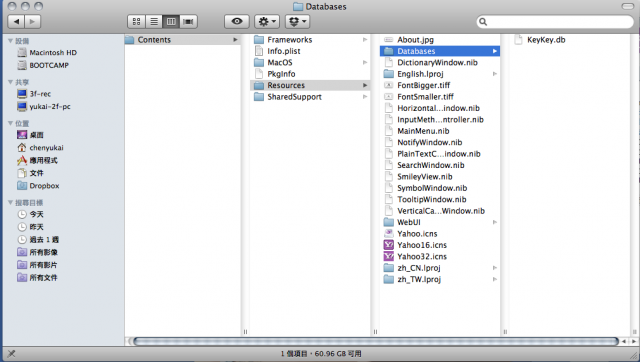Open the 文件 documents folder in sidebar
This screenshot has height=362, width=640.
[30, 173]
